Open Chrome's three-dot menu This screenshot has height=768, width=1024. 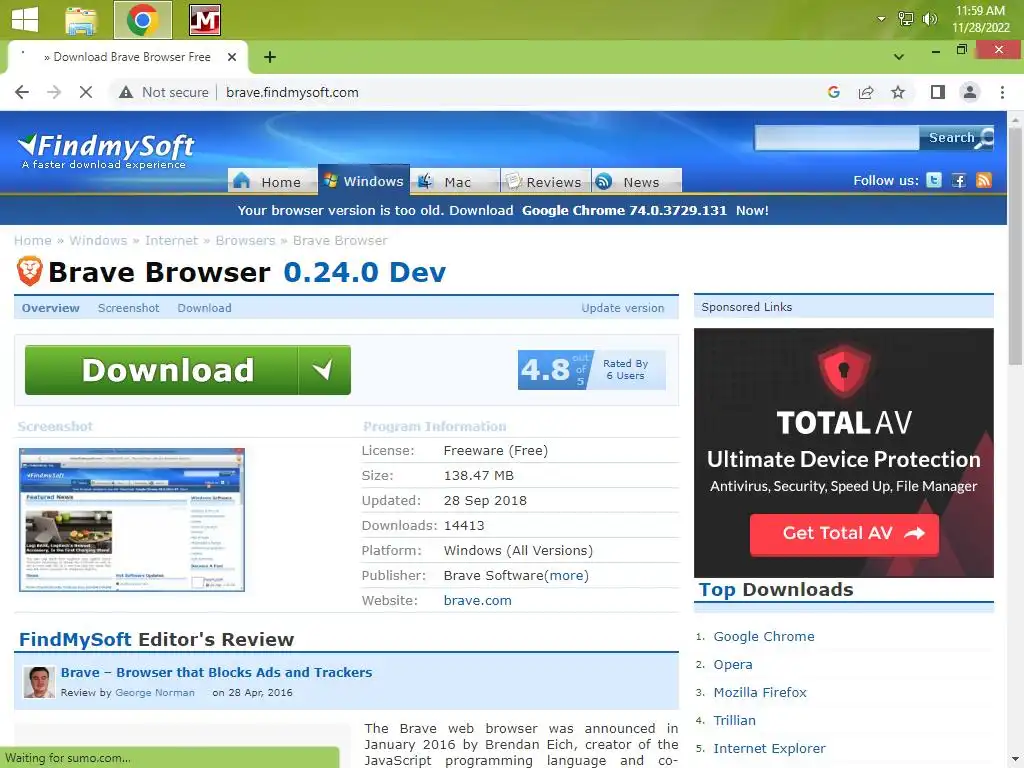(x=1002, y=92)
